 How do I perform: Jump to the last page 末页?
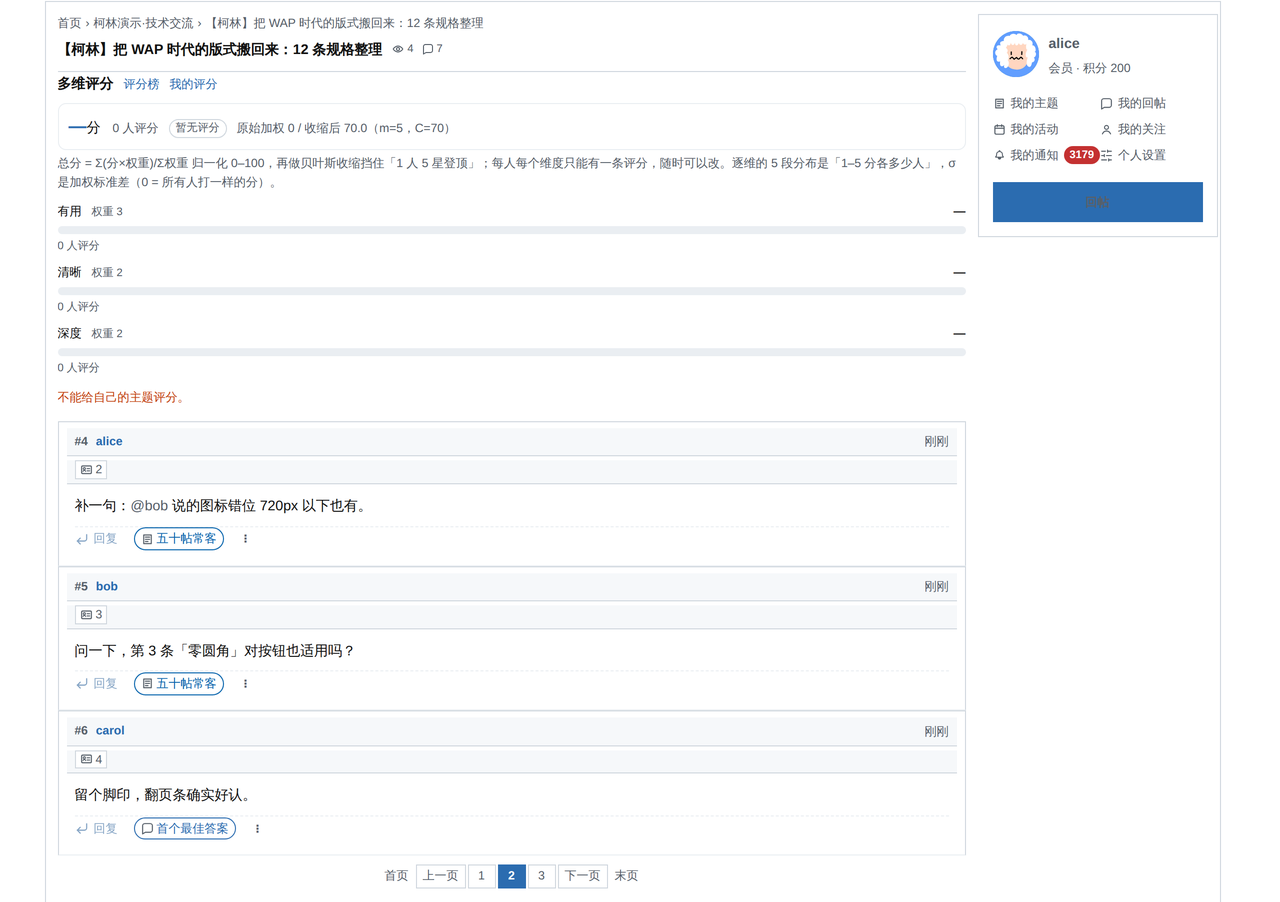[626, 876]
